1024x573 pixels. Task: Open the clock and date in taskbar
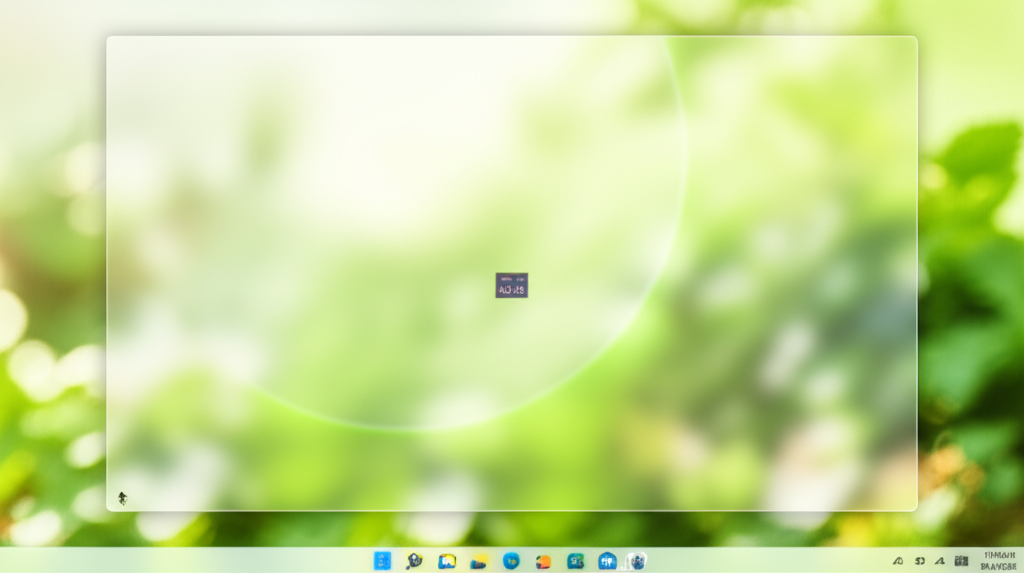[999, 560]
